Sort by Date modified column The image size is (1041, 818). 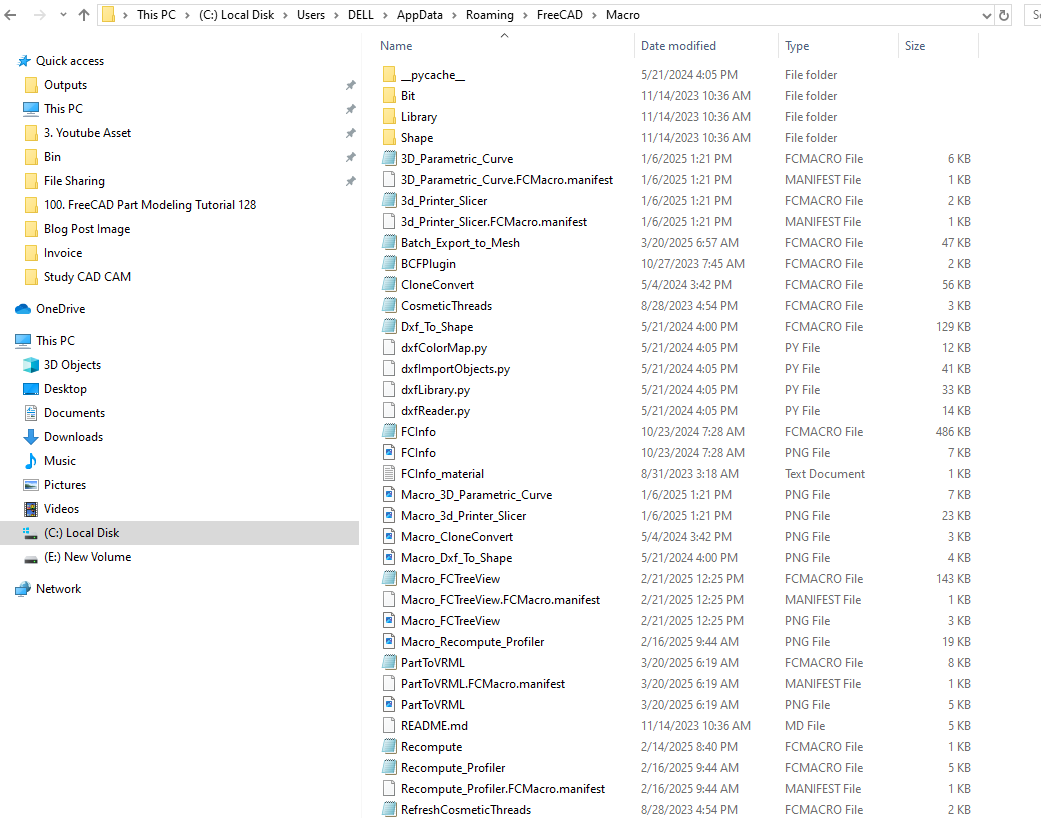(x=679, y=46)
